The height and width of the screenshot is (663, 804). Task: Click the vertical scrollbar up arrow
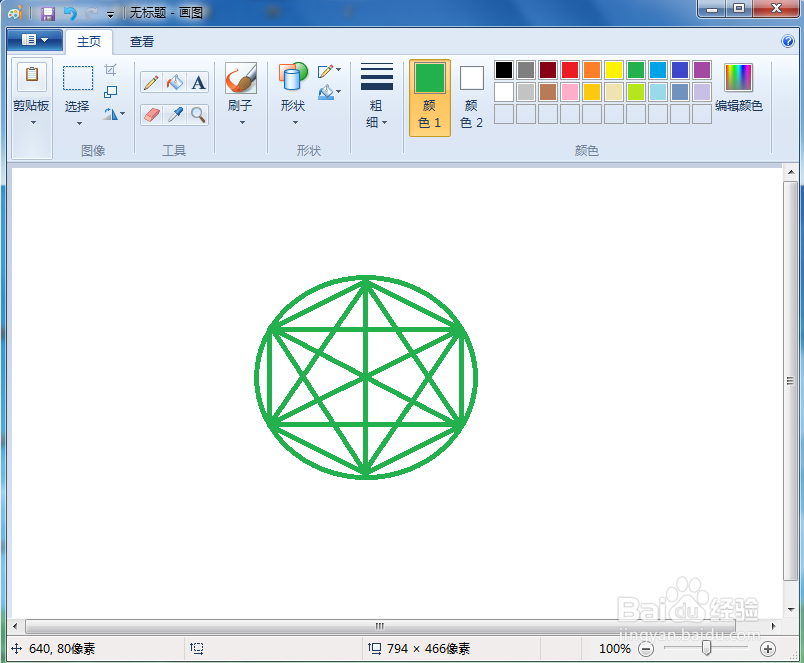click(790, 172)
